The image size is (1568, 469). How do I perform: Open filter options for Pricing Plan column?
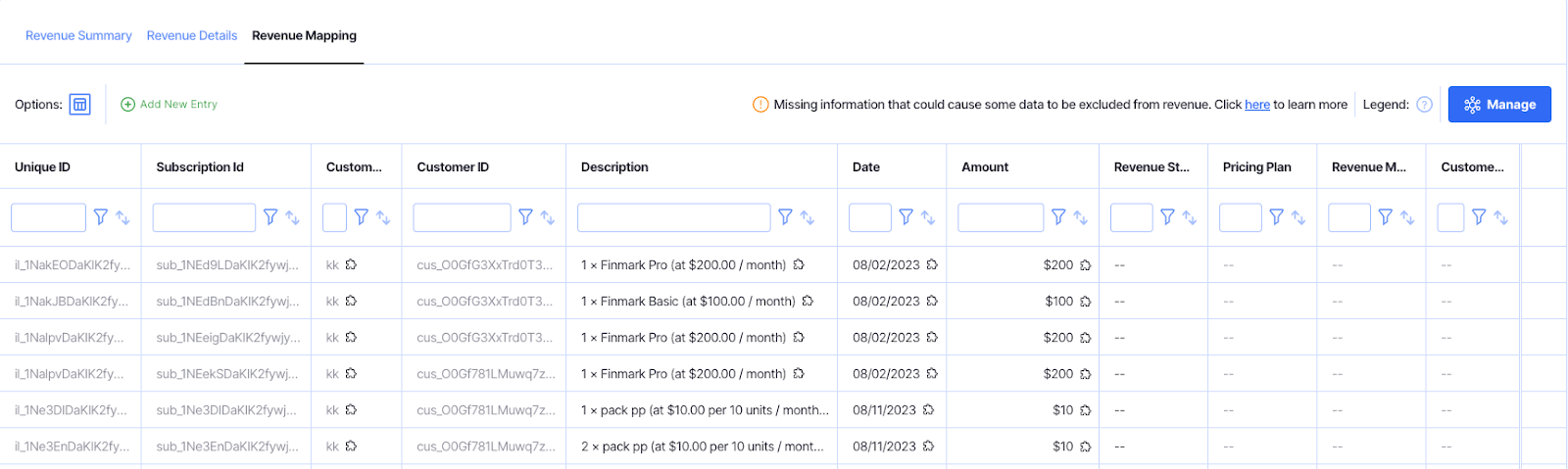click(1276, 217)
